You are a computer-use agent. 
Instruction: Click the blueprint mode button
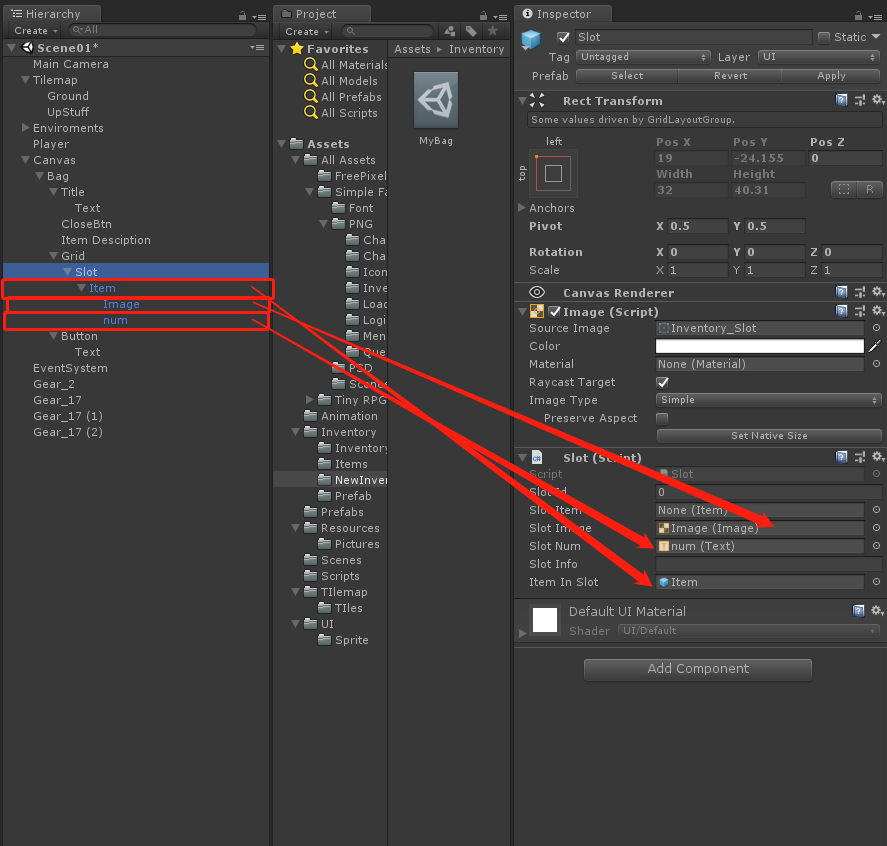point(844,189)
